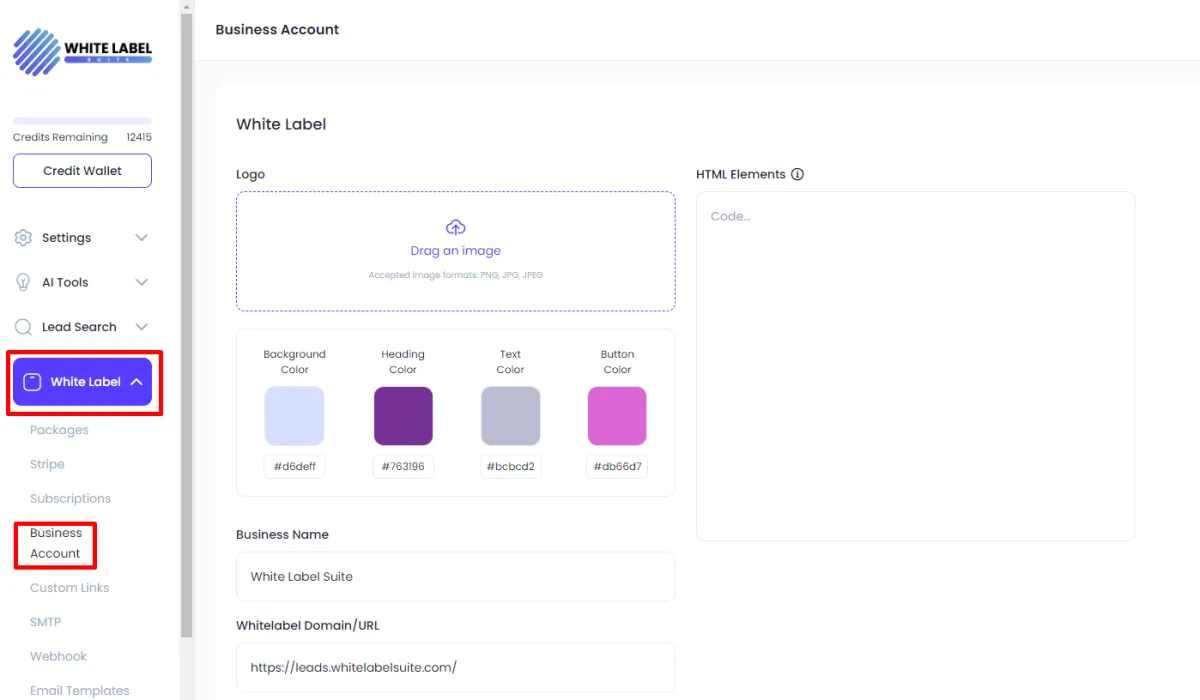Expand the AI Tools chevron
Image resolution: width=1200 pixels, height=700 pixels.
pos(141,283)
